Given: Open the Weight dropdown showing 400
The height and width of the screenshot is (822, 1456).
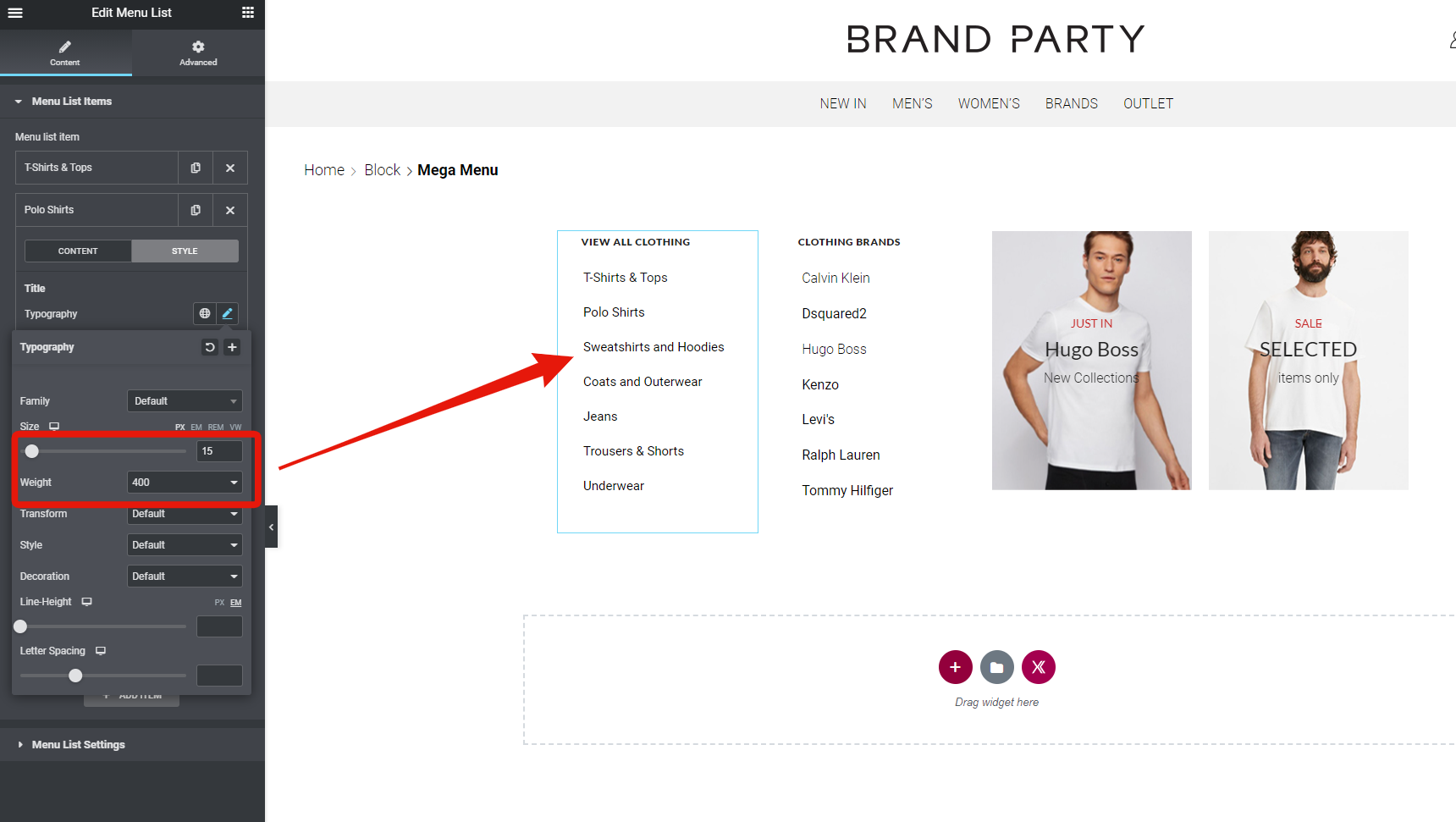Looking at the screenshot, I should [185, 483].
